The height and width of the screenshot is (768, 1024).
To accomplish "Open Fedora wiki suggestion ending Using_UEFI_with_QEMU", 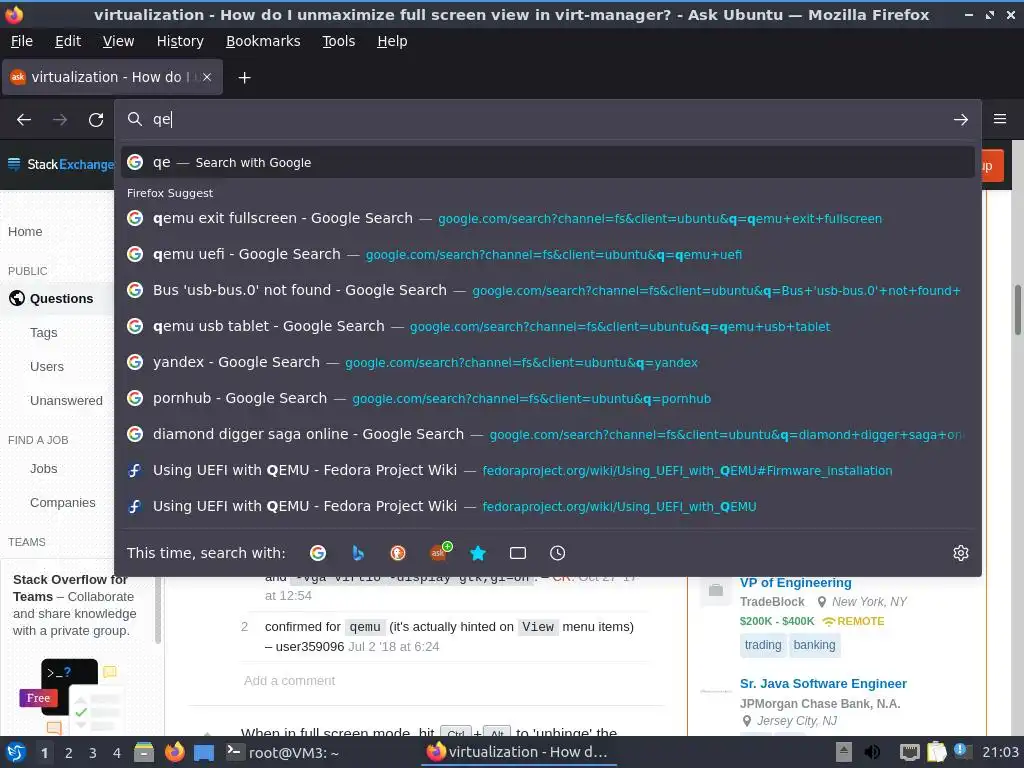I will [547, 506].
